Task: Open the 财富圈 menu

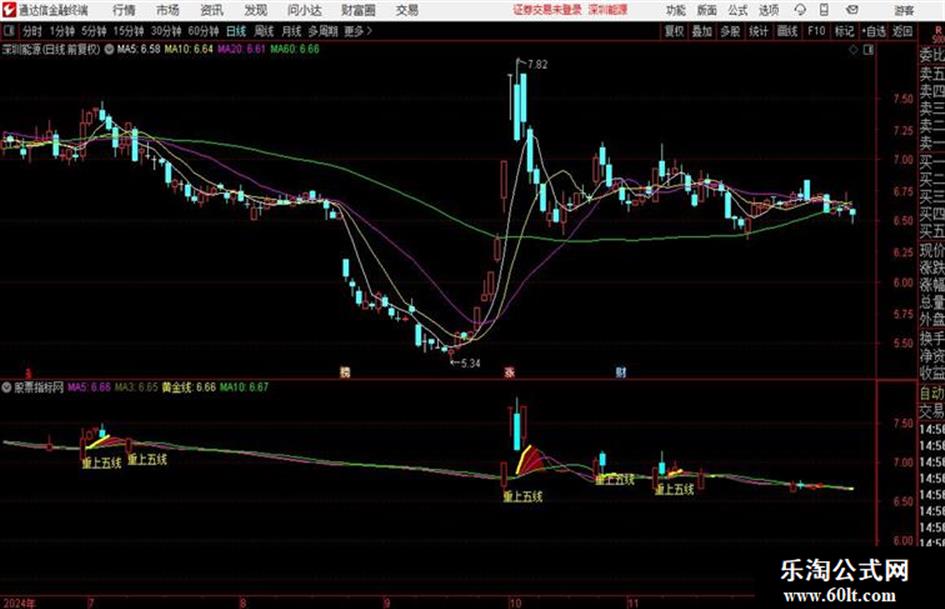Action: 358,10
